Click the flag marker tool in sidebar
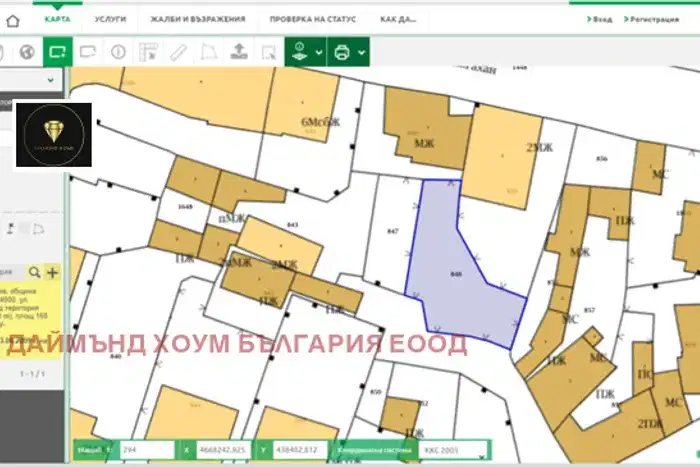 [x=10, y=229]
